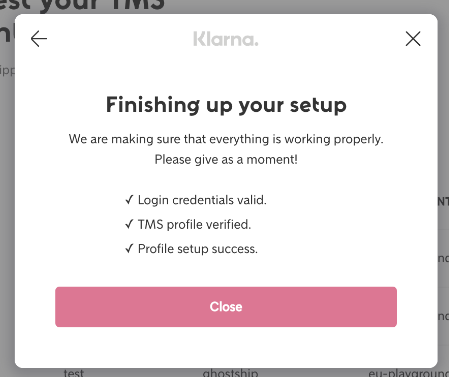Click the 'ghostship' cell in the background table

pyautogui.click(x=230, y=373)
